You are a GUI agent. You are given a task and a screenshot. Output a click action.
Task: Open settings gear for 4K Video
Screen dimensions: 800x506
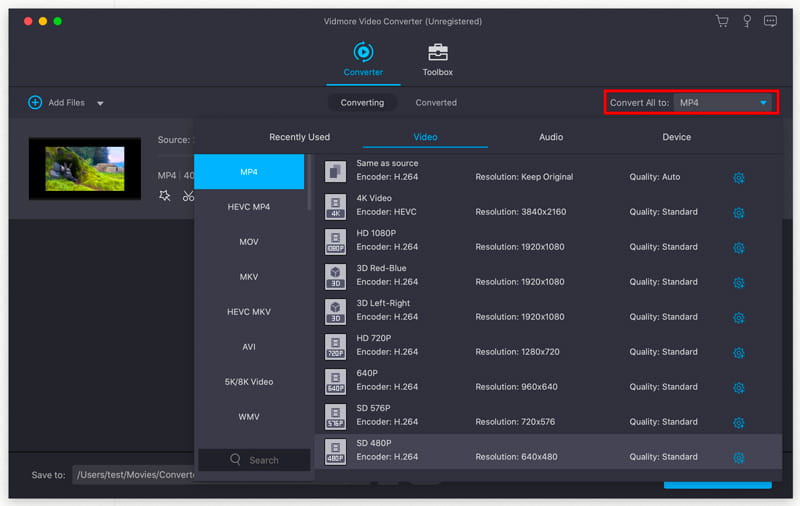(x=738, y=213)
